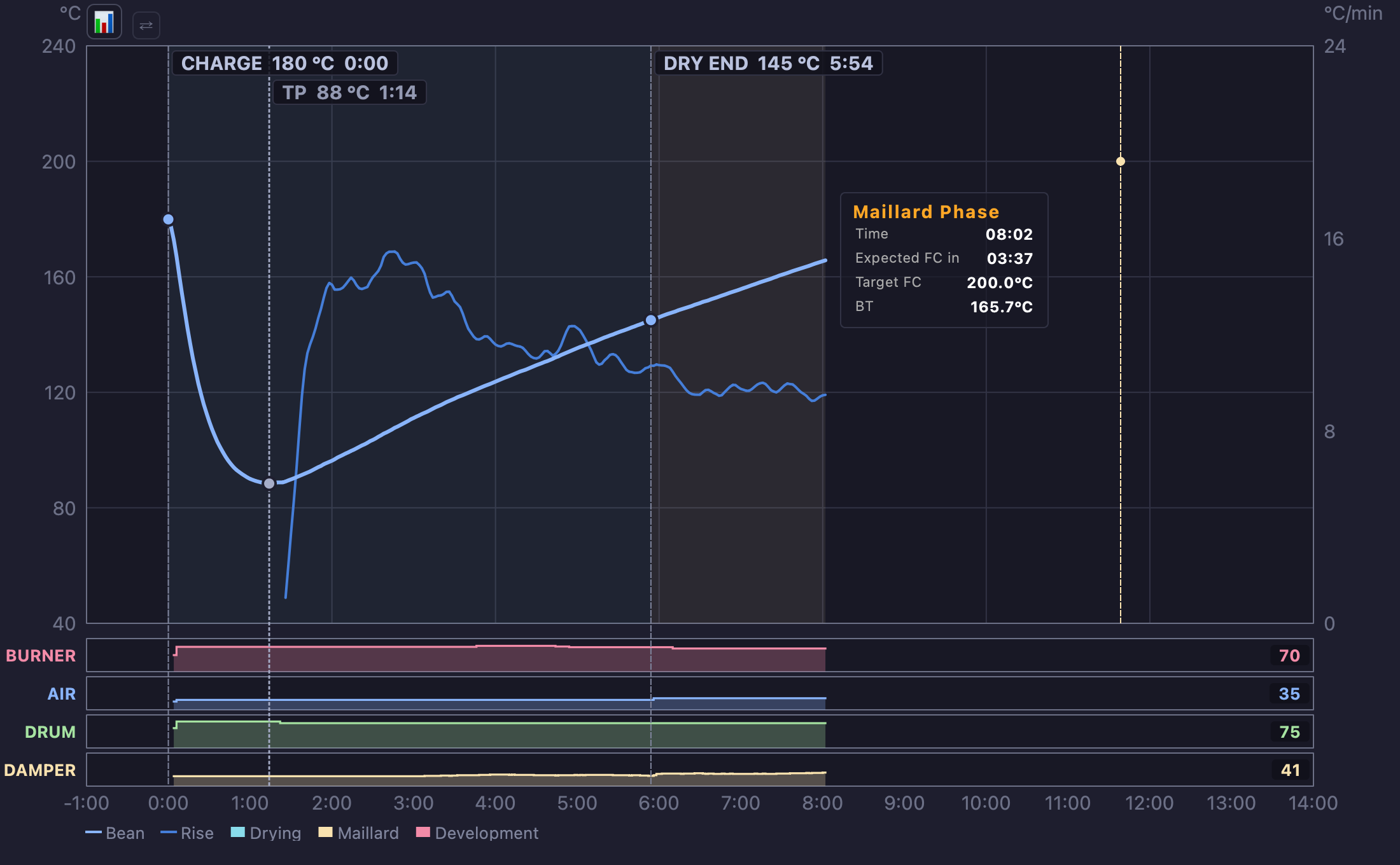Click the °C/min axis unit label
Screen dimensions: 1400x865
(x=1353, y=13)
